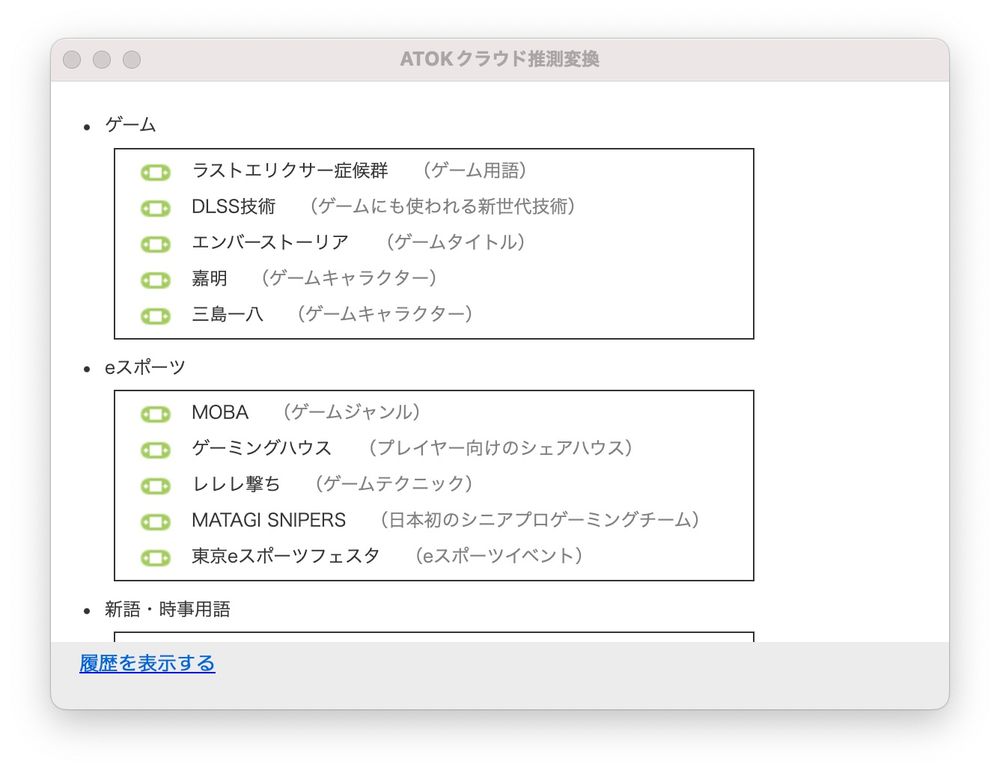Close the ATOKクラウド推測変換 window
This screenshot has width=1000, height=772.
(x=72, y=59)
